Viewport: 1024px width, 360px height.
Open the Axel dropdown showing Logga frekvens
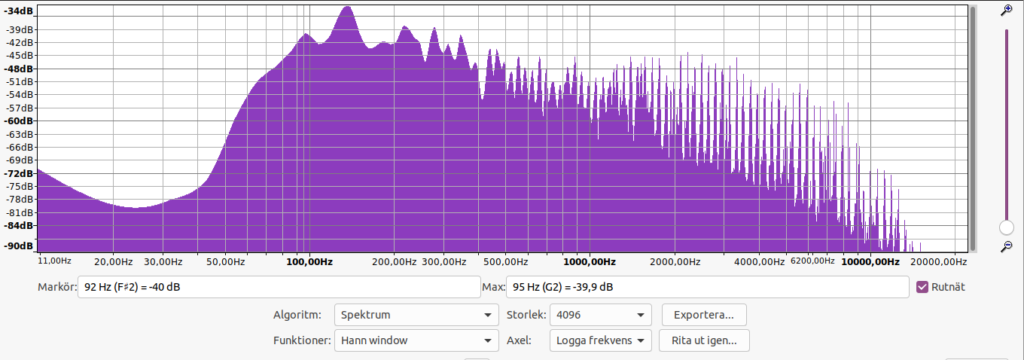(x=601, y=340)
